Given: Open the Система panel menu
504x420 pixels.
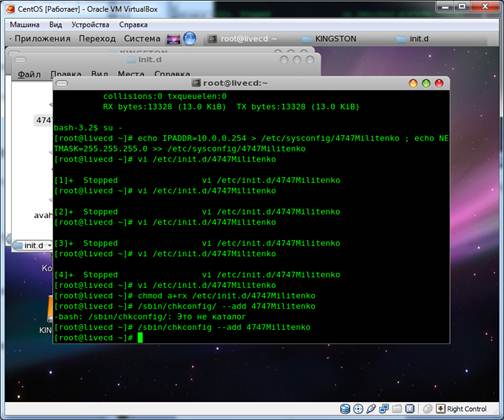Looking at the screenshot, I should pos(142,39).
